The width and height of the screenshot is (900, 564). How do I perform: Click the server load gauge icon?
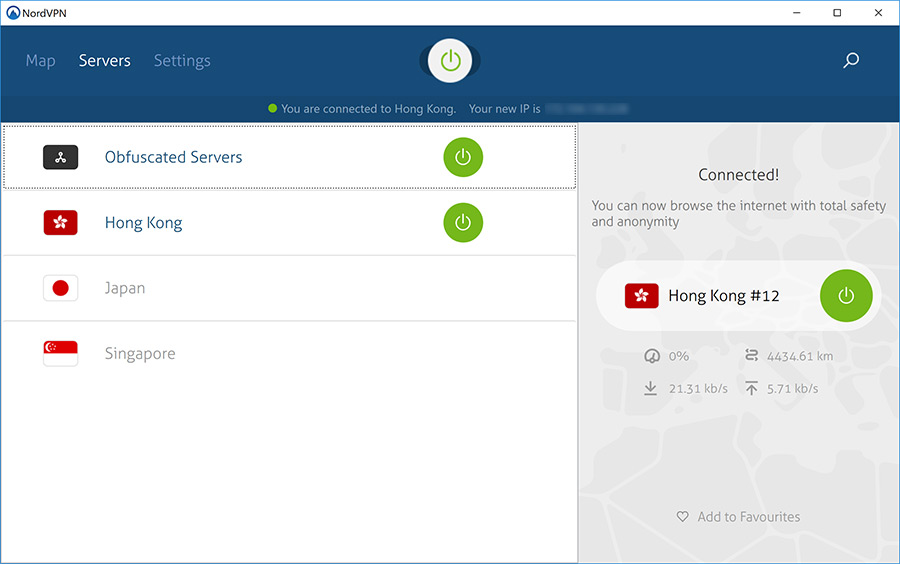coord(651,356)
